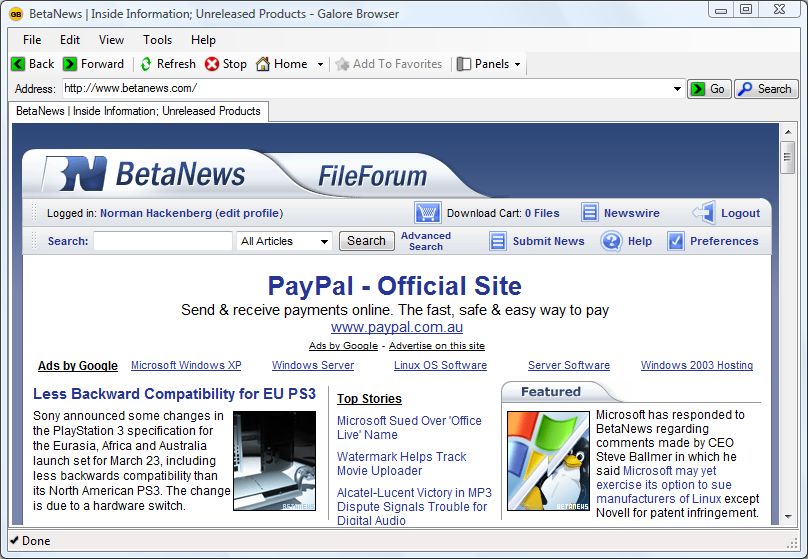This screenshot has height=559, width=808.
Task: Open the View menu
Action: [111, 40]
